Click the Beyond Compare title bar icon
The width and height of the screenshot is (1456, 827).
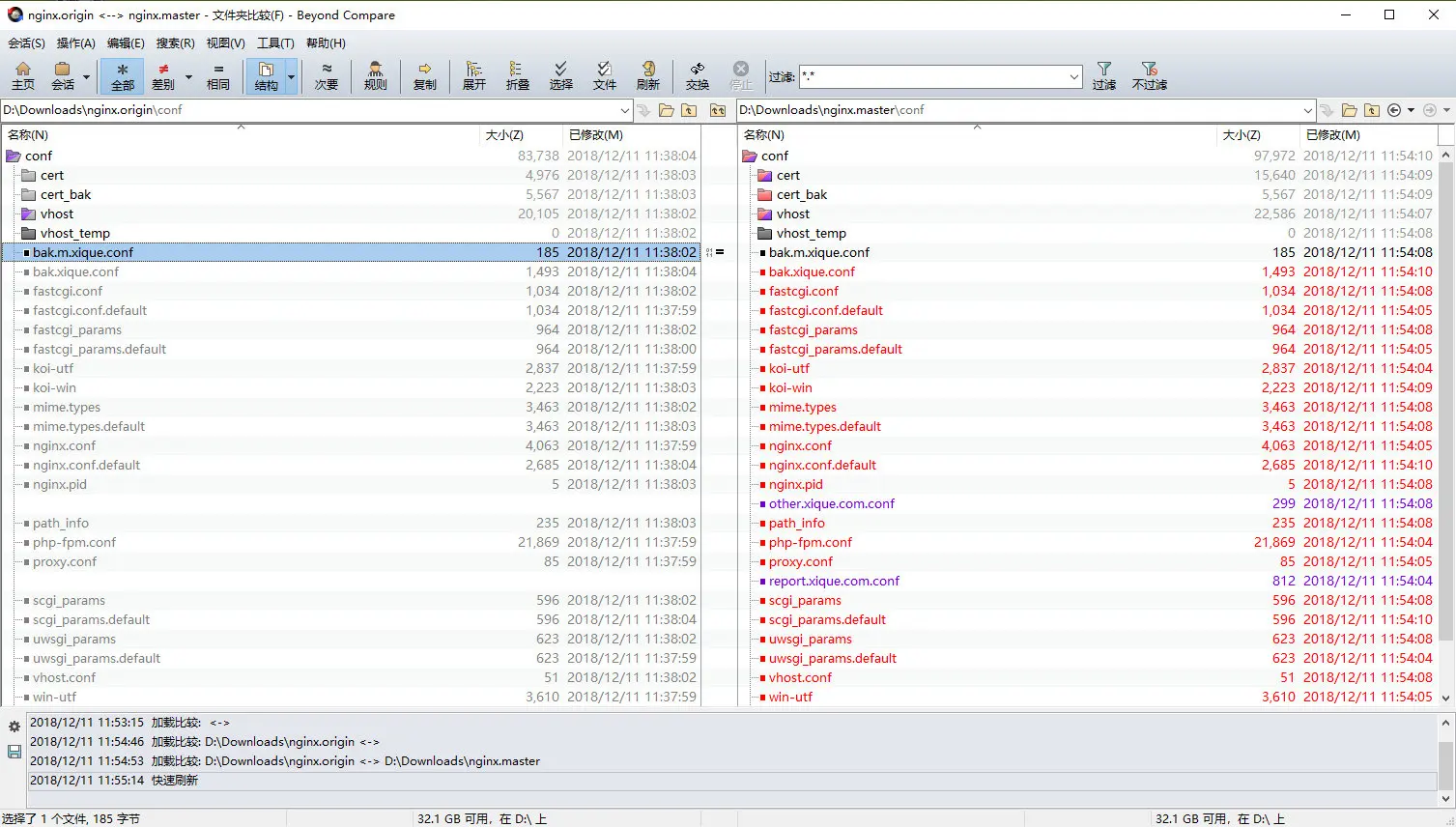click(14, 14)
